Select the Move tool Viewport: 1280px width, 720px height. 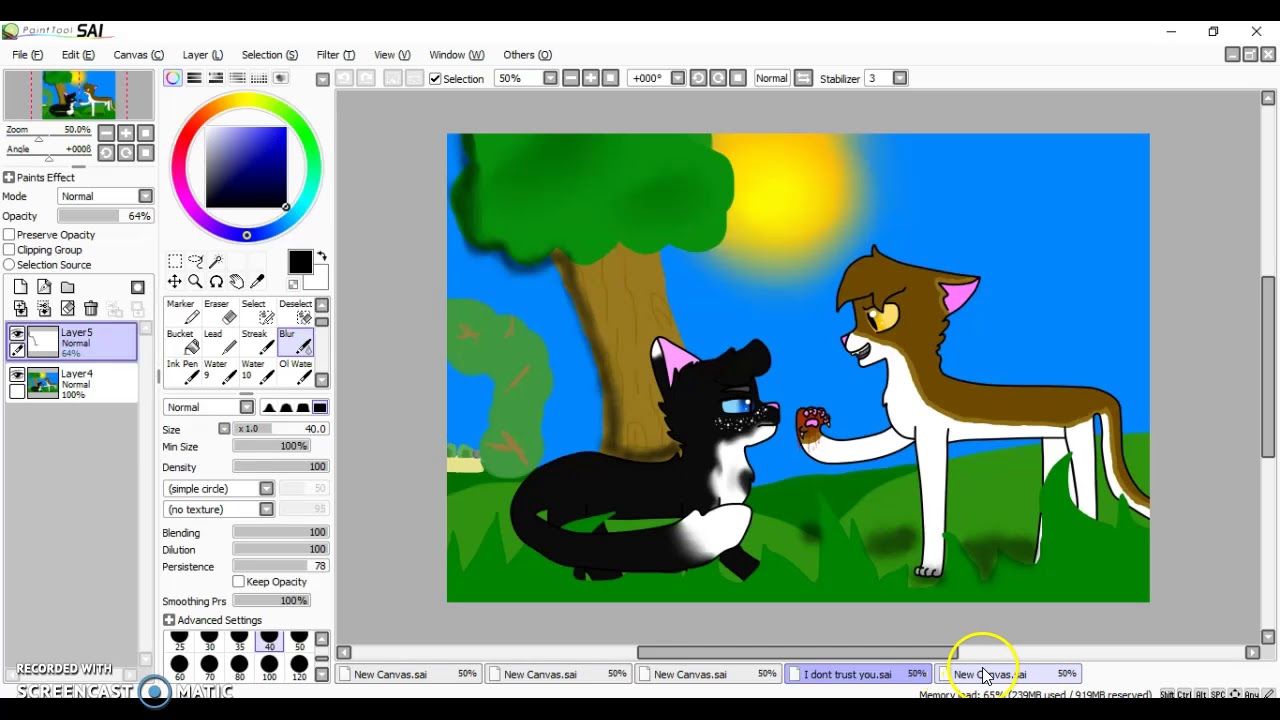175,282
